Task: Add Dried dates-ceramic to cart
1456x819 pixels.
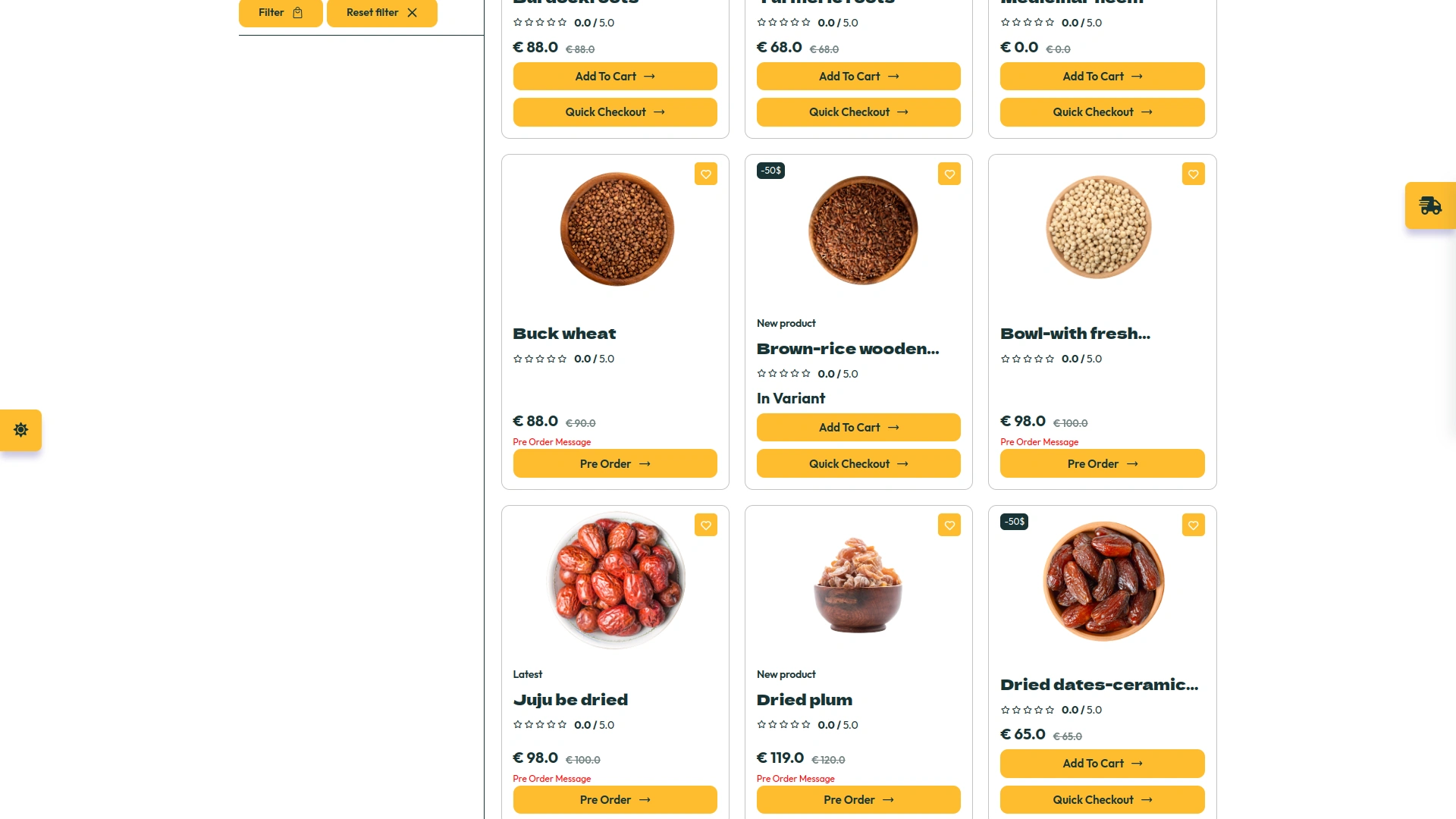Action: 1102,764
